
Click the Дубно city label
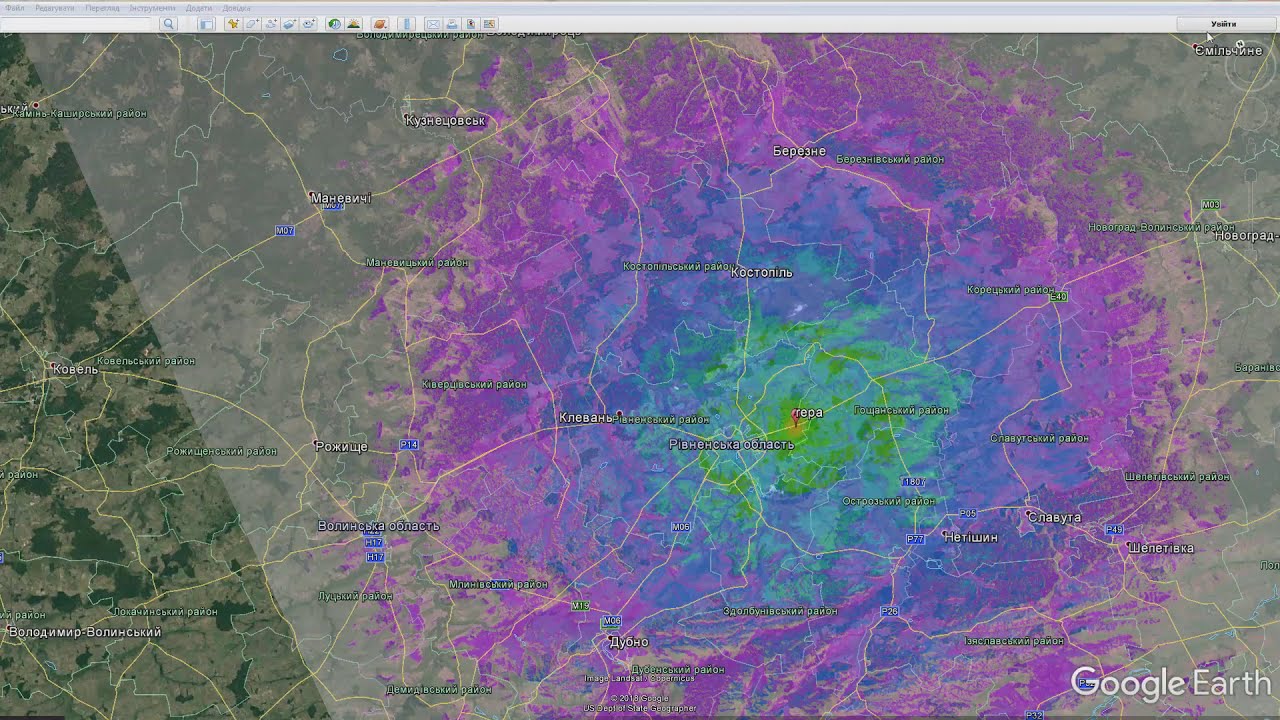(629, 642)
